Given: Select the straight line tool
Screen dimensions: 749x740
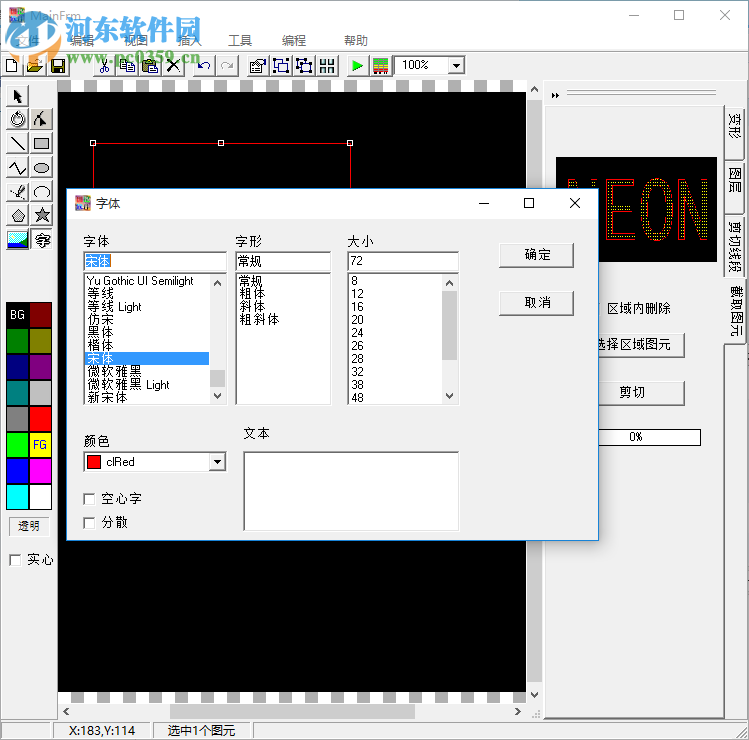Looking at the screenshot, I should tap(18, 143).
